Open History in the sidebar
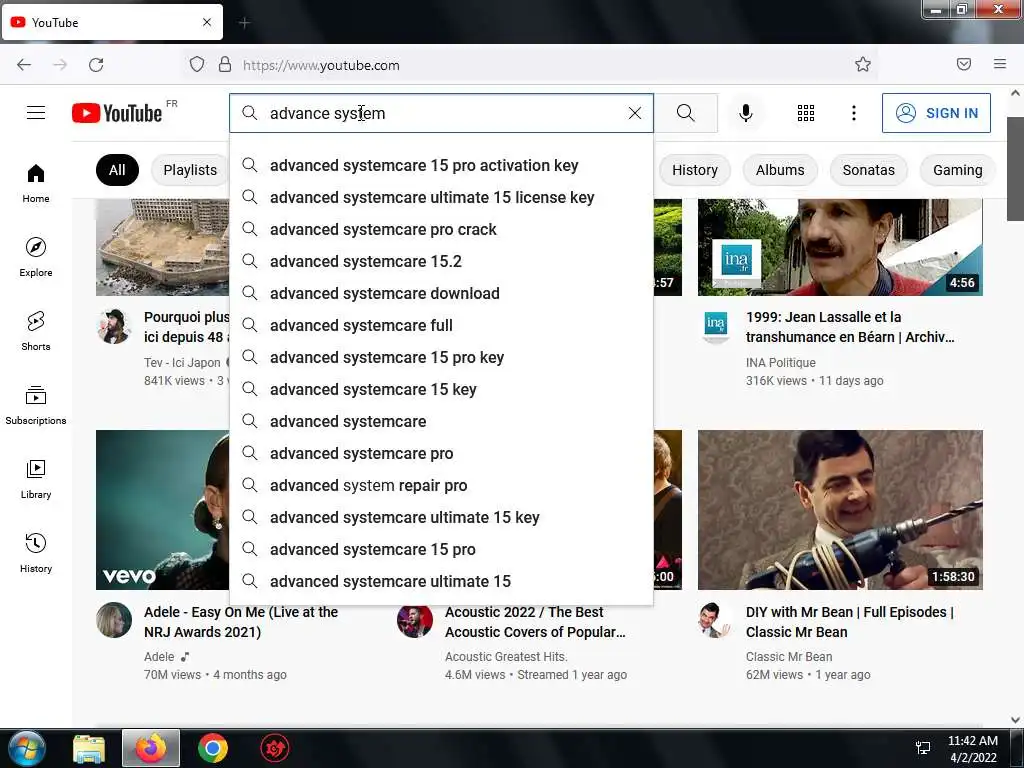This screenshot has height=768, width=1024. tap(36, 553)
